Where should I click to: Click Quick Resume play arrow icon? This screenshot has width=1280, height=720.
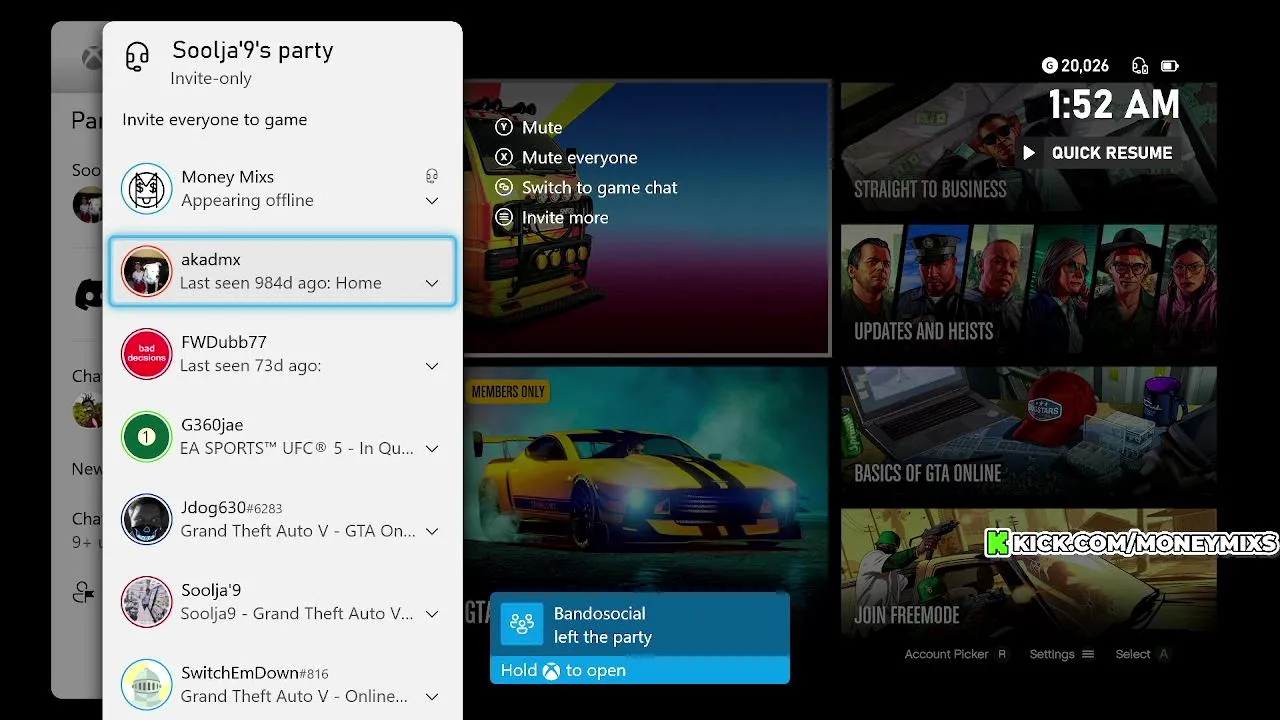[x=1028, y=153]
